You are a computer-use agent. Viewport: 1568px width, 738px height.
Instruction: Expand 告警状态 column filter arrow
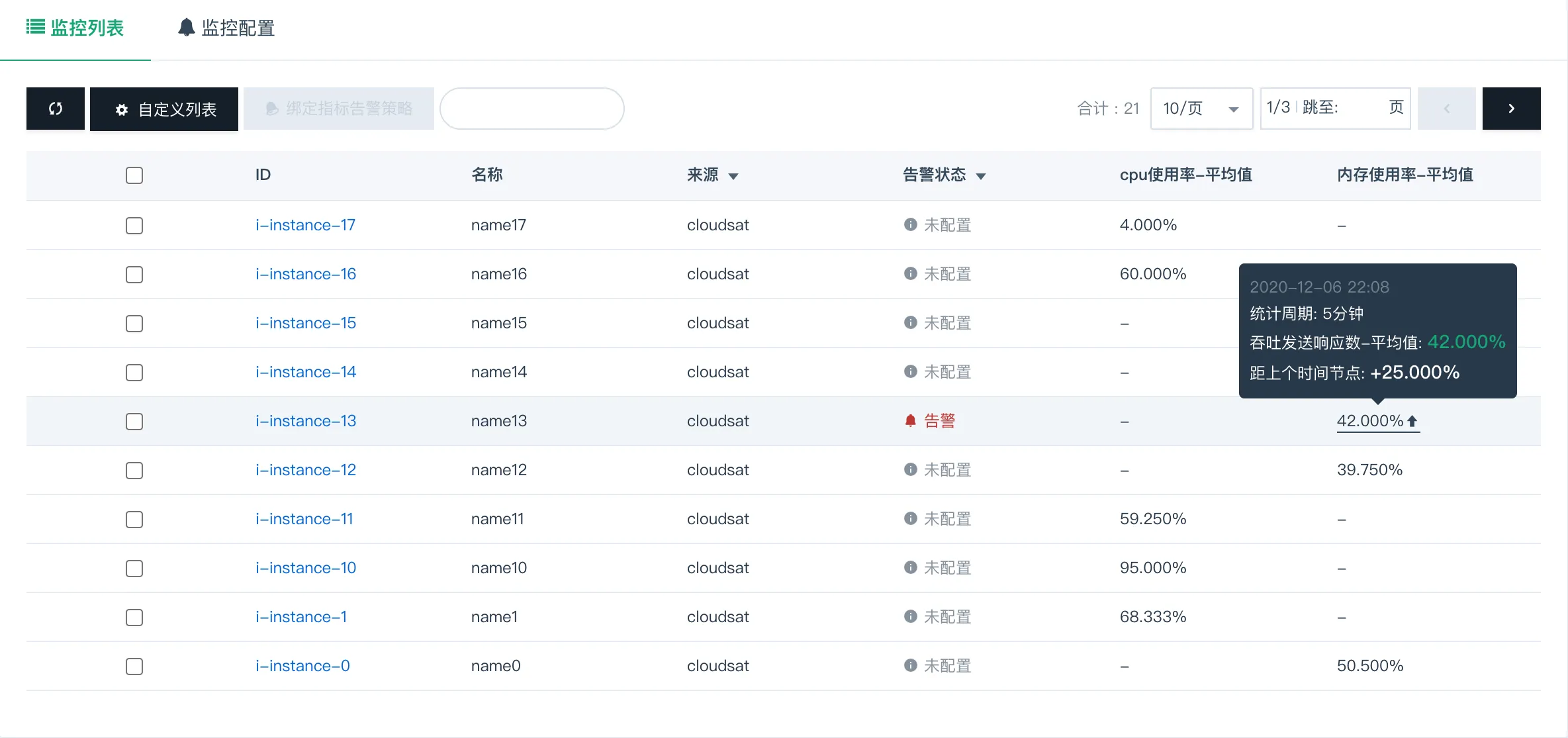pyautogui.click(x=981, y=176)
